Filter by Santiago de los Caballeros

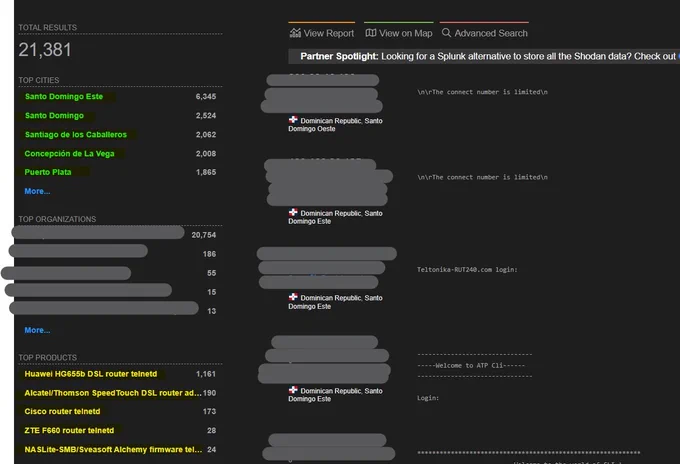[x=76, y=134]
